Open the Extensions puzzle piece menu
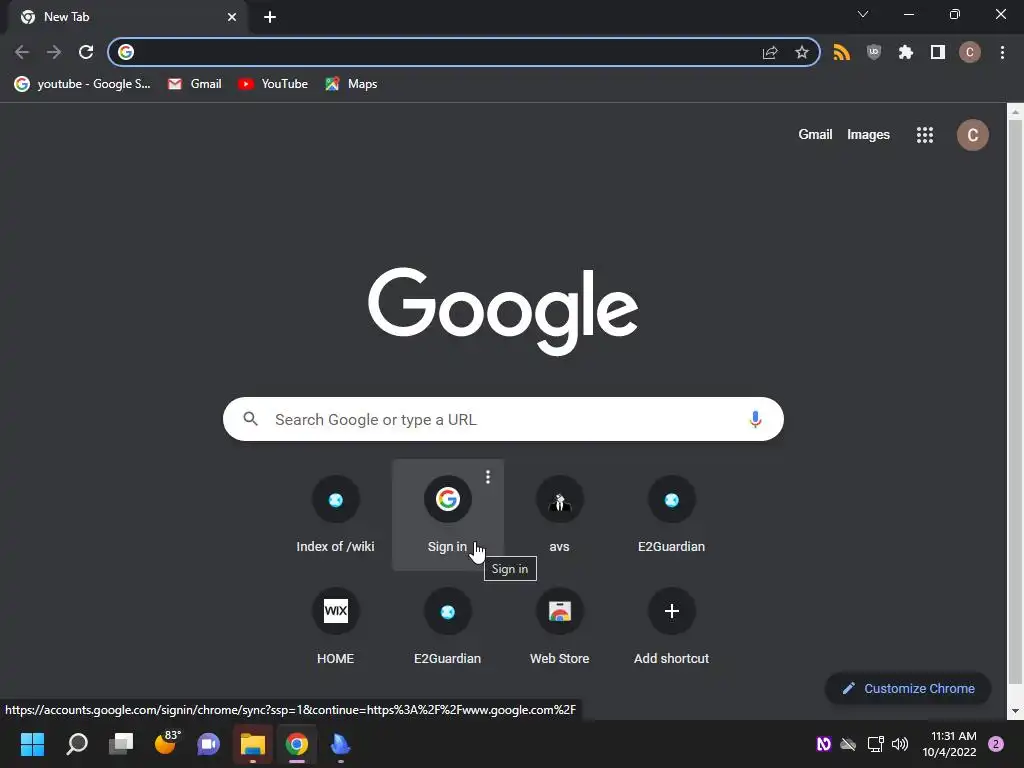1024x768 pixels. point(906,52)
